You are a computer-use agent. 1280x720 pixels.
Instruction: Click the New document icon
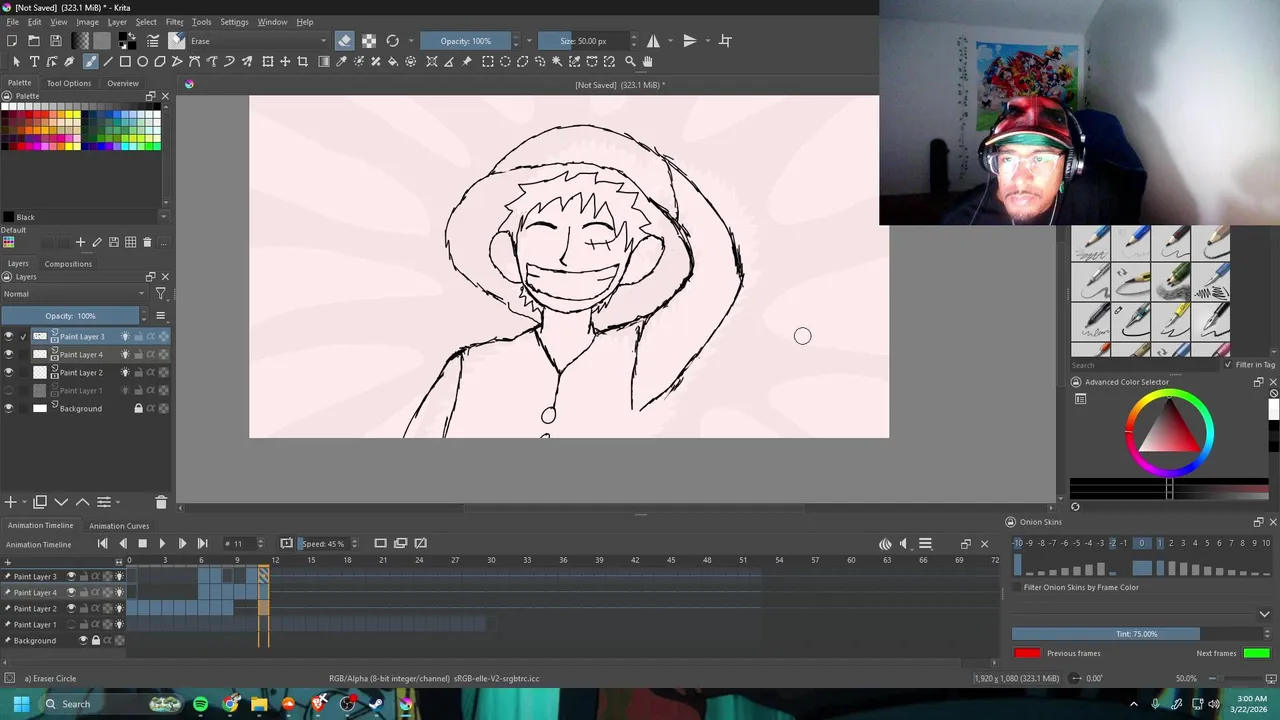12,41
